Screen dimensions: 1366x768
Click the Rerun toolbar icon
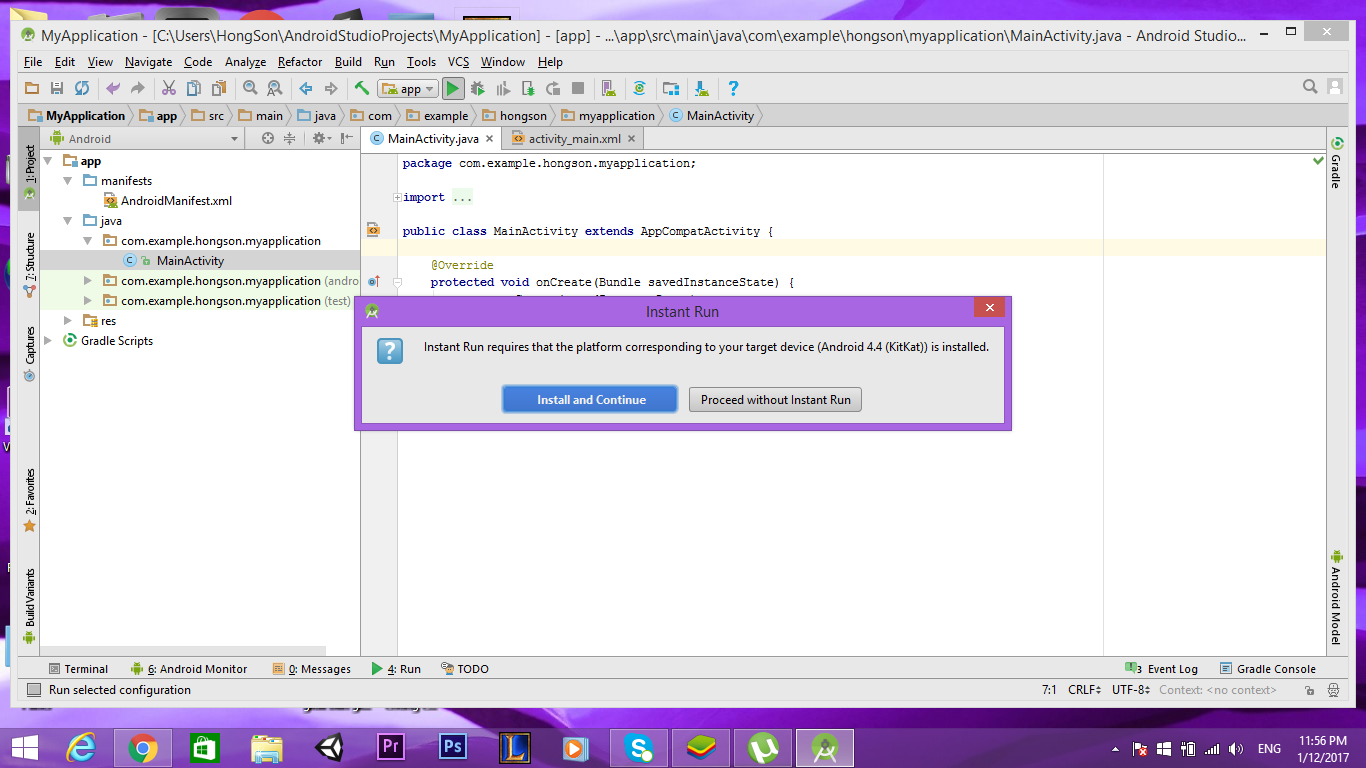[x=552, y=88]
